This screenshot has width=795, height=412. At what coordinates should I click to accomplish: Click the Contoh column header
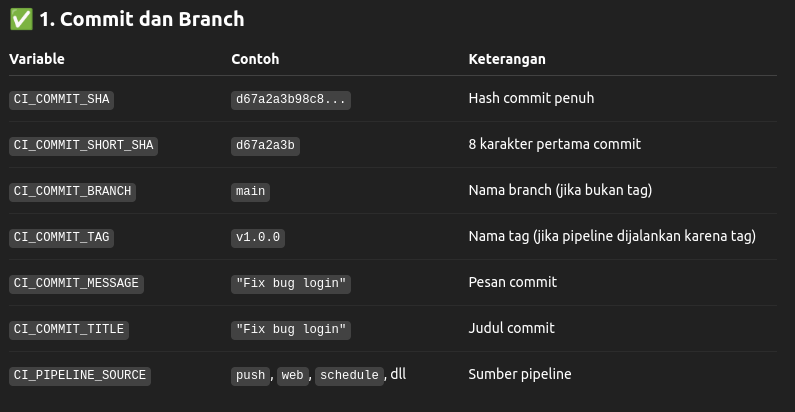click(x=255, y=59)
